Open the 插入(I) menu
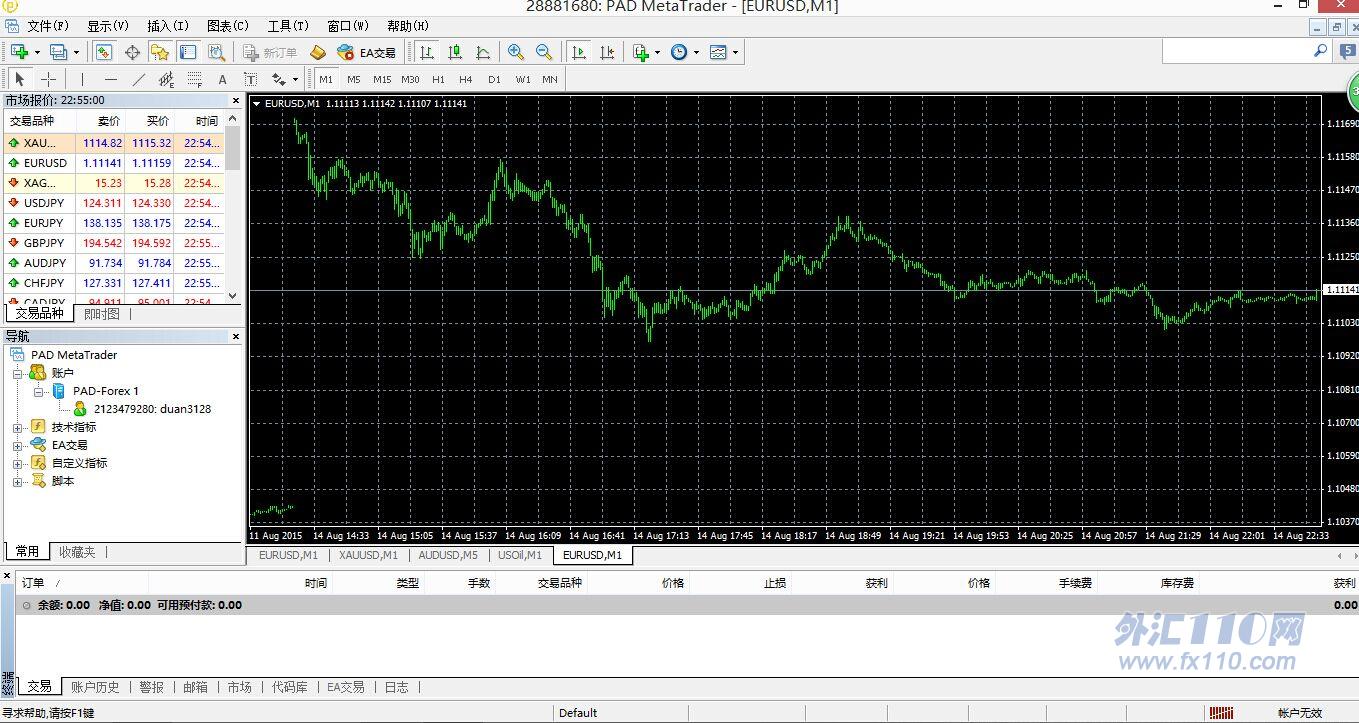 coord(168,26)
